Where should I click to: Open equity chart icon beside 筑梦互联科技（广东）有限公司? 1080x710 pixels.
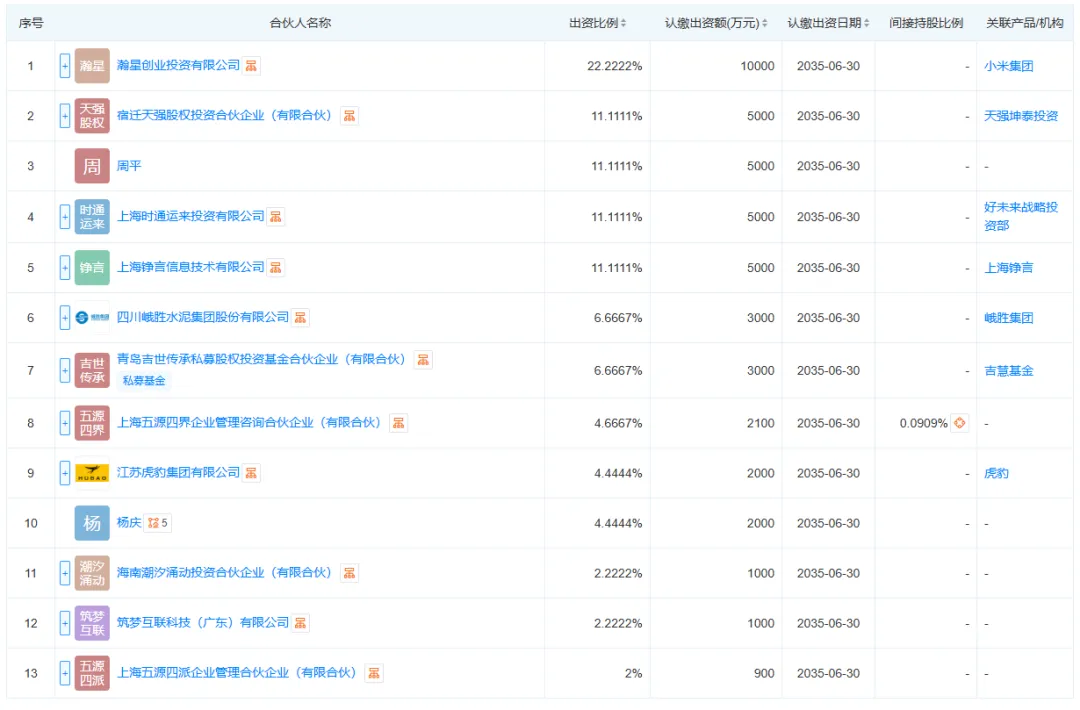click(300, 623)
